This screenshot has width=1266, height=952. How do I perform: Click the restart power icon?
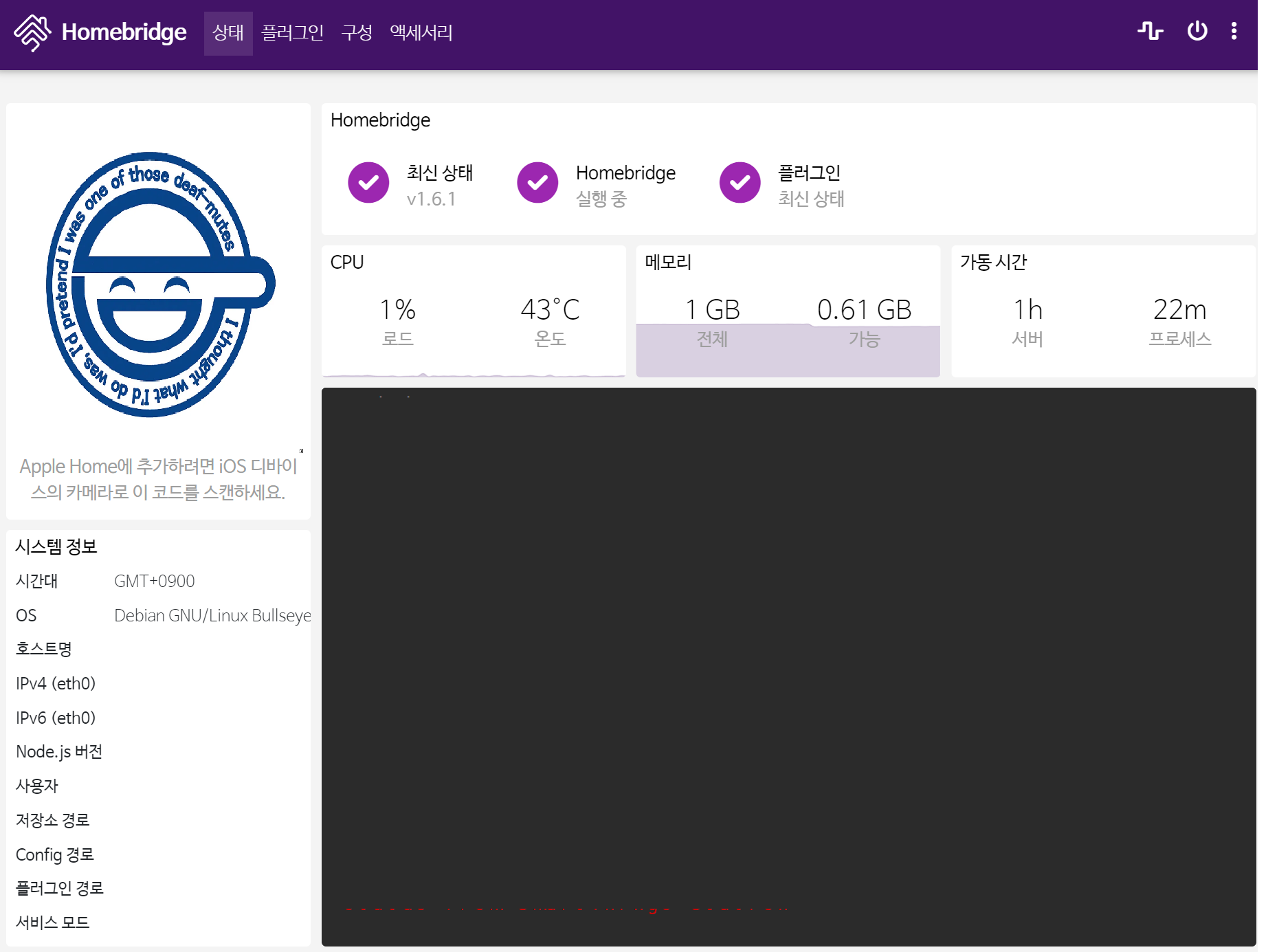click(1197, 31)
